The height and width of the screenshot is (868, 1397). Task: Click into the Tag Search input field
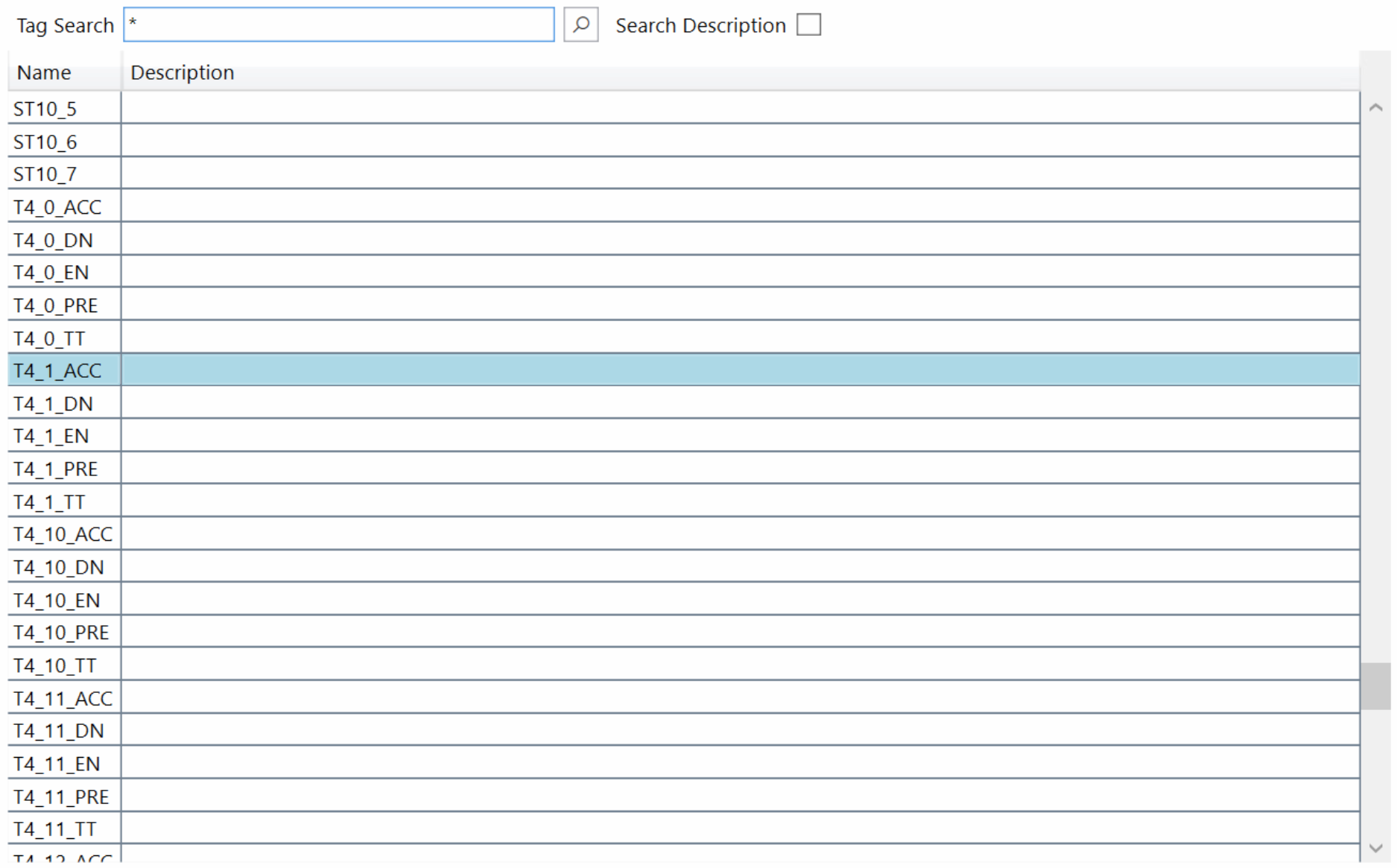(x=339, y=25)
